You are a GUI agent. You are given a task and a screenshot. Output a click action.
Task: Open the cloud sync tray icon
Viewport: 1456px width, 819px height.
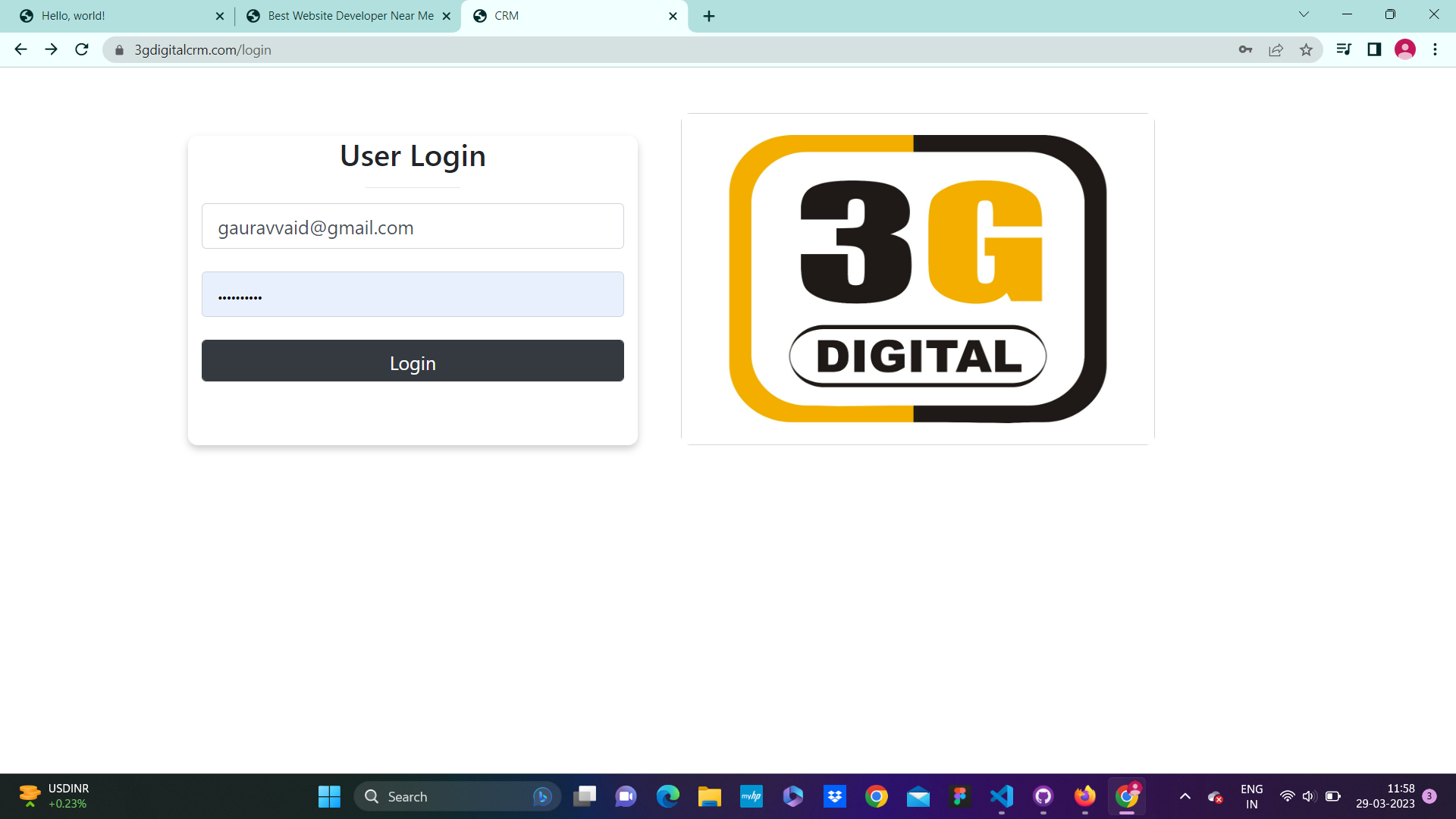[1215, 796]
